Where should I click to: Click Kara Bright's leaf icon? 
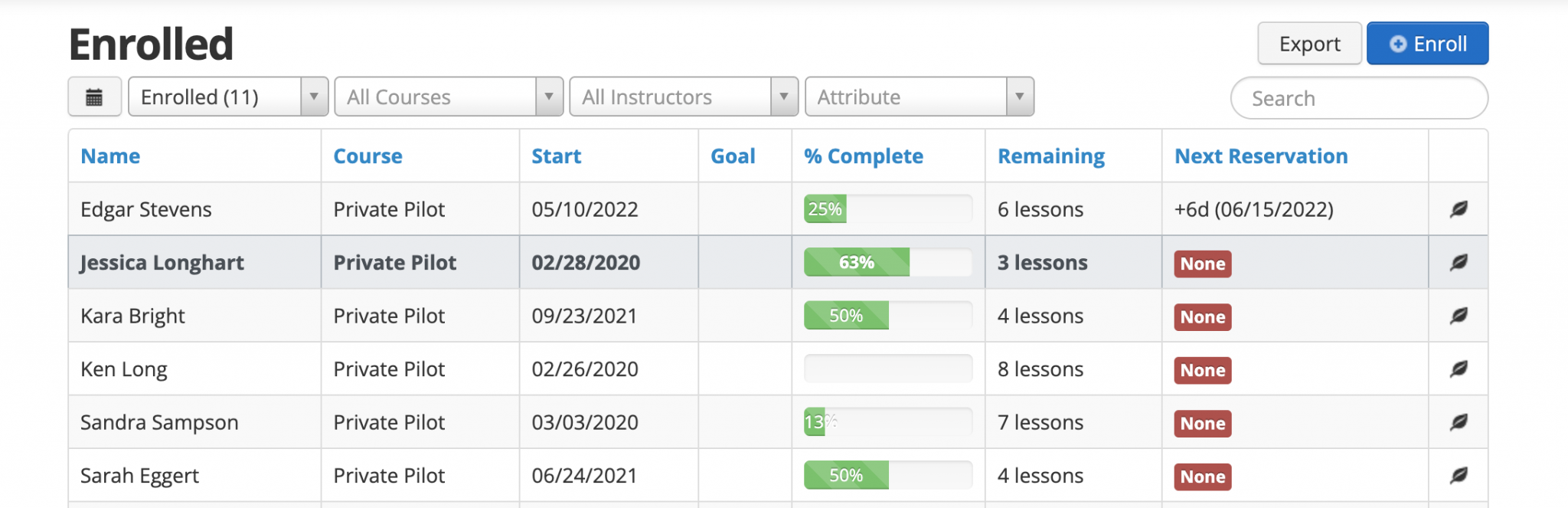(1459, 316)
